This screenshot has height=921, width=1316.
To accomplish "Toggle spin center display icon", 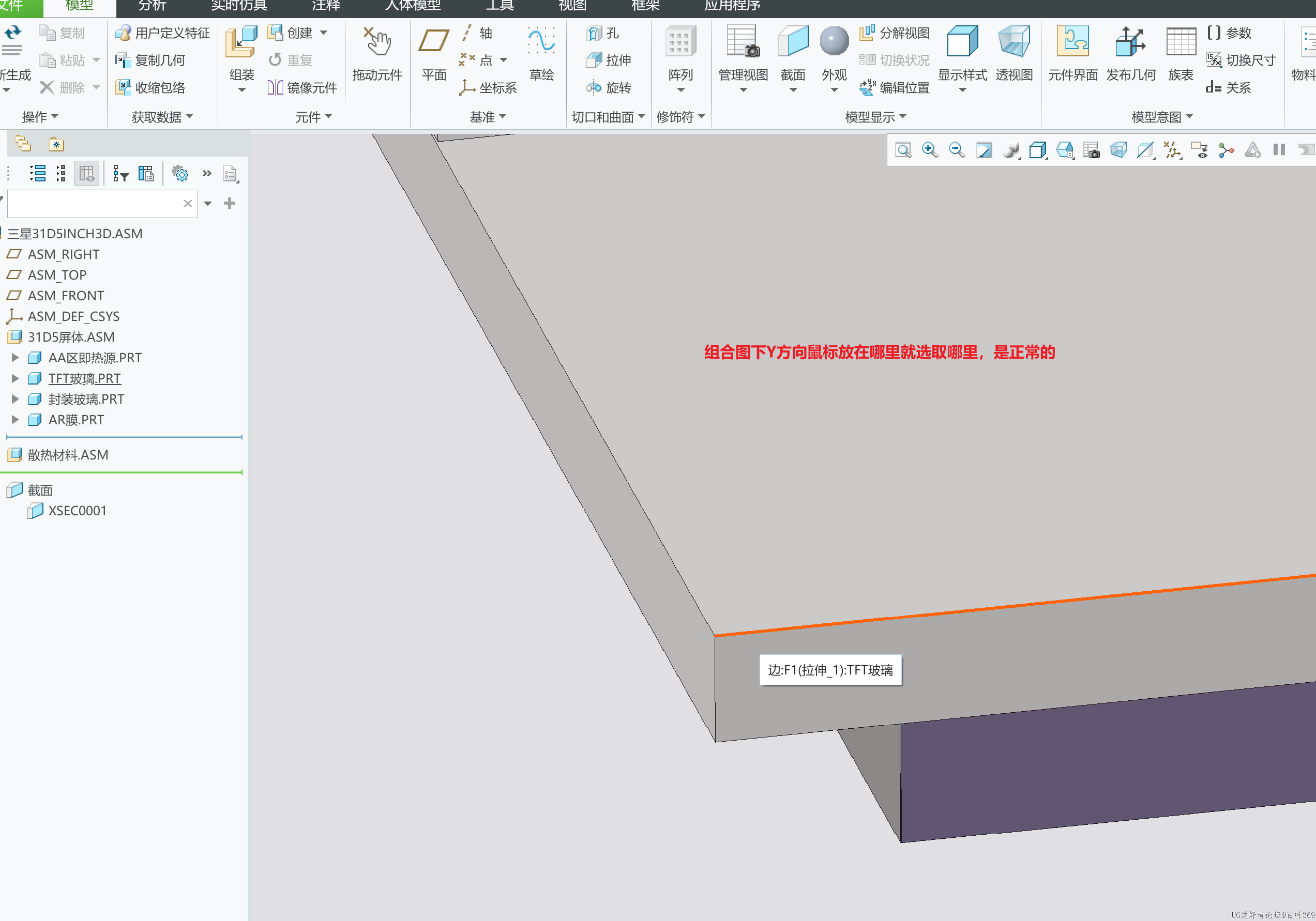I will [x=1226, y=150].
